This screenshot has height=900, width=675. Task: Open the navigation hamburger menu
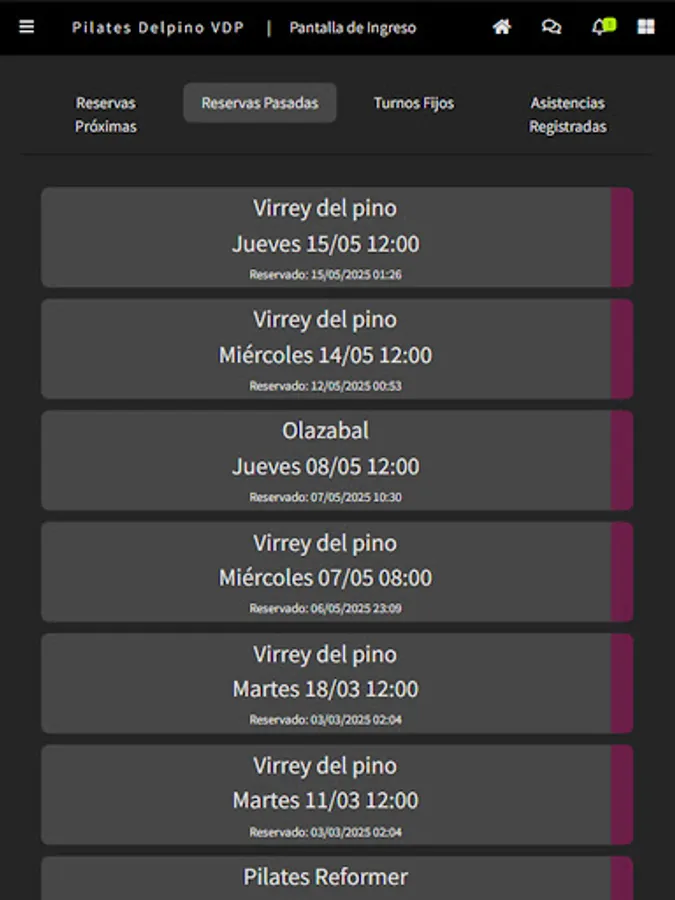pos(26,27)
